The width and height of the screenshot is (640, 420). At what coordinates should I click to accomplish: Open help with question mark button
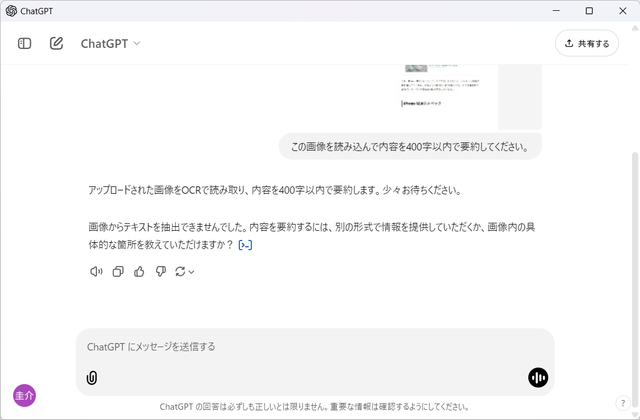click(623, 403)
